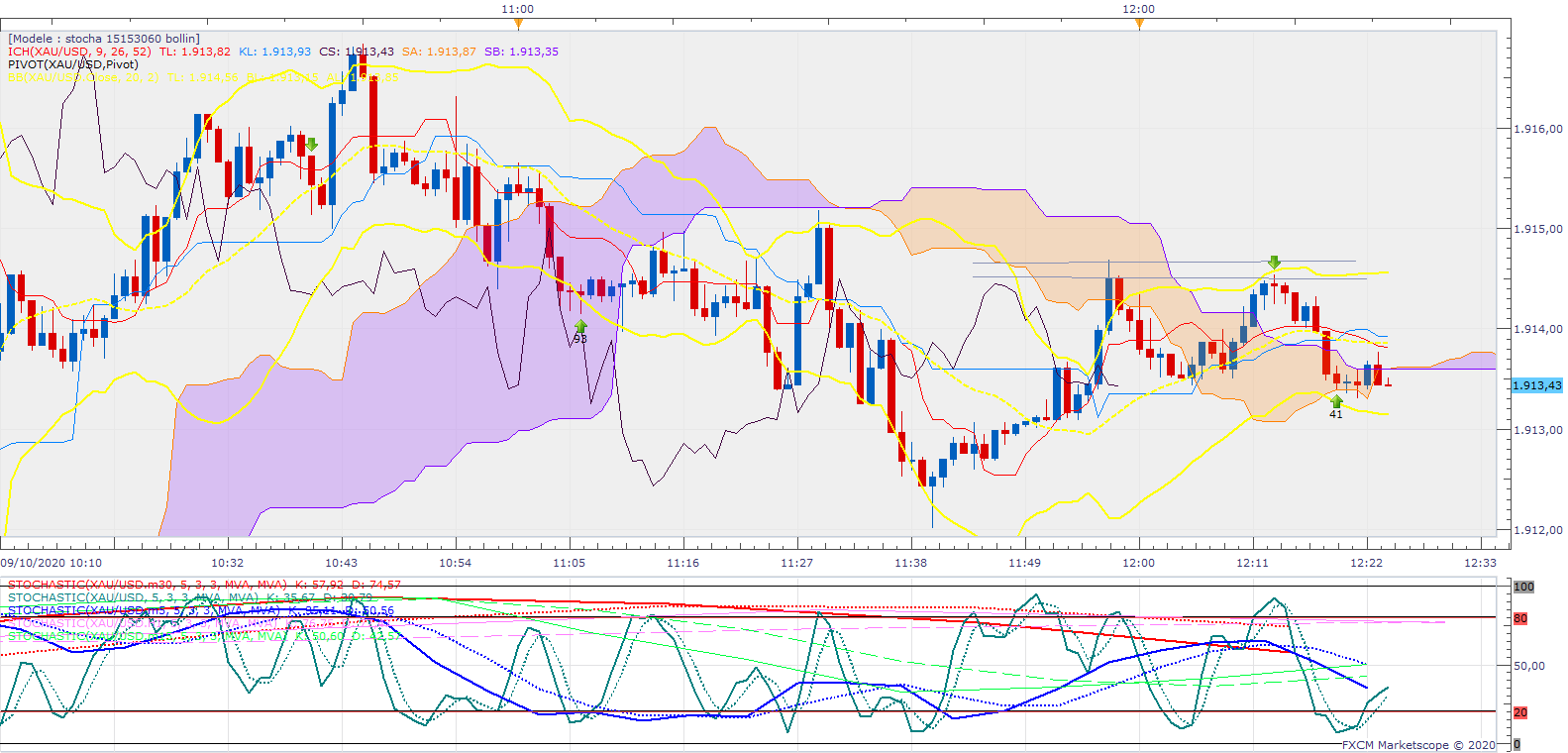
Task: Select the ICH(XAU/USD, 9, 26, 52) indicator label
Action: pos(79,52)
